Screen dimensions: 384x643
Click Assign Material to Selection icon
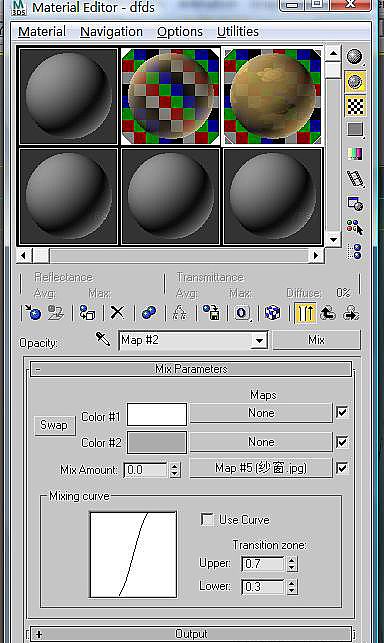pyautogui.click(x=87, y=313)
